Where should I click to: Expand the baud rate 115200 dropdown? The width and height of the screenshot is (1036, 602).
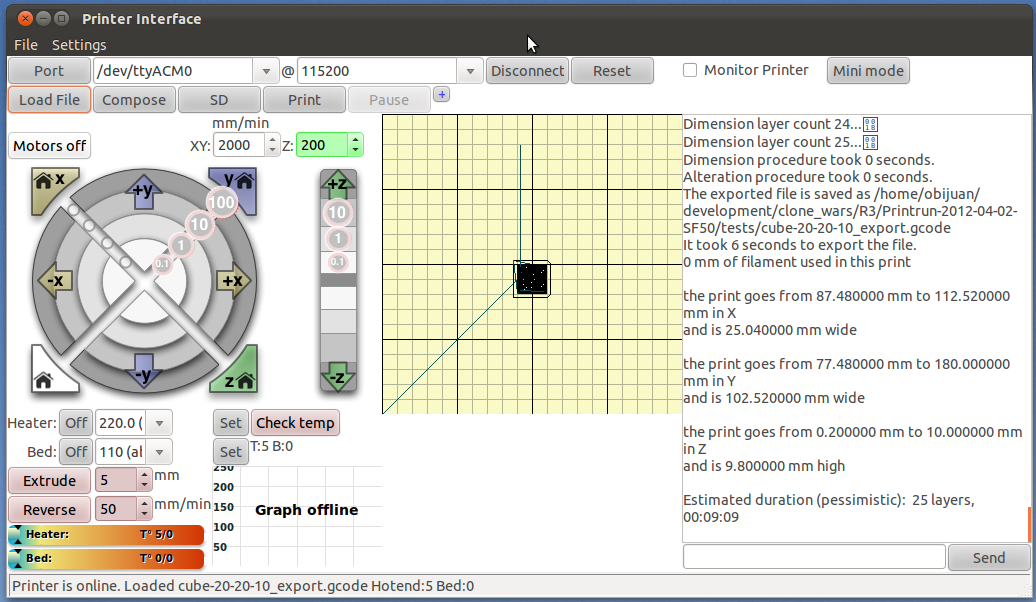click(471, 71)
